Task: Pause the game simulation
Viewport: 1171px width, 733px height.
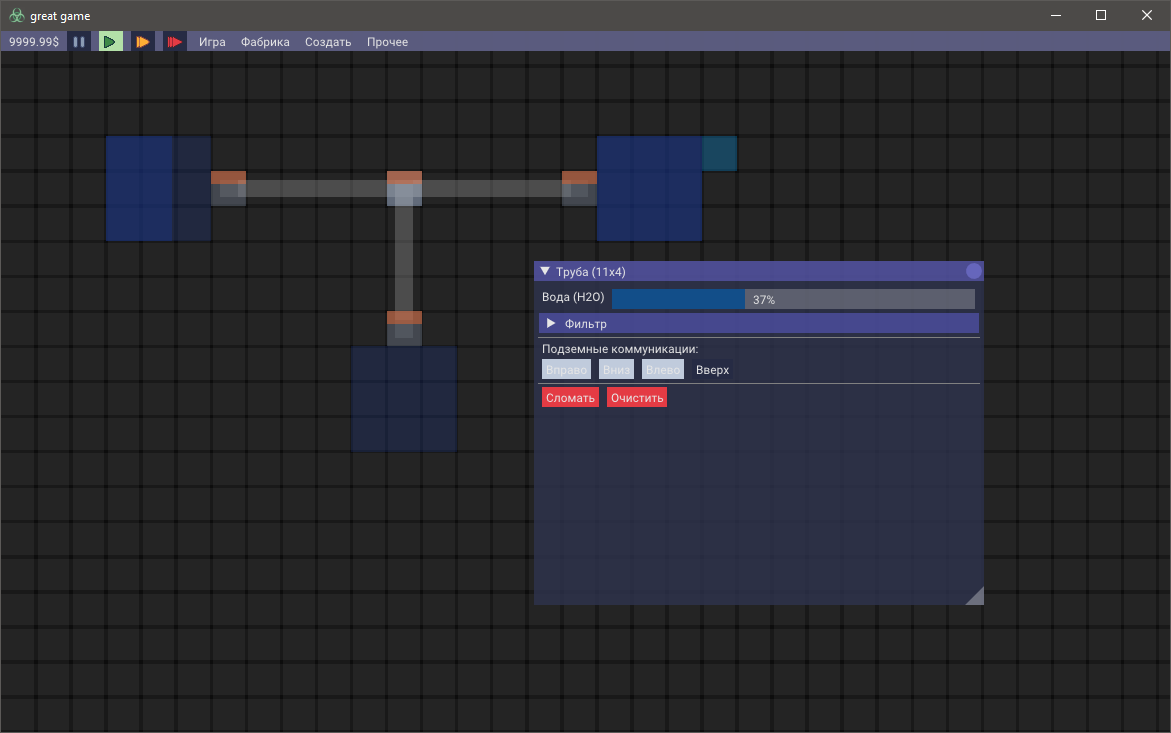Action: (78, 42)
